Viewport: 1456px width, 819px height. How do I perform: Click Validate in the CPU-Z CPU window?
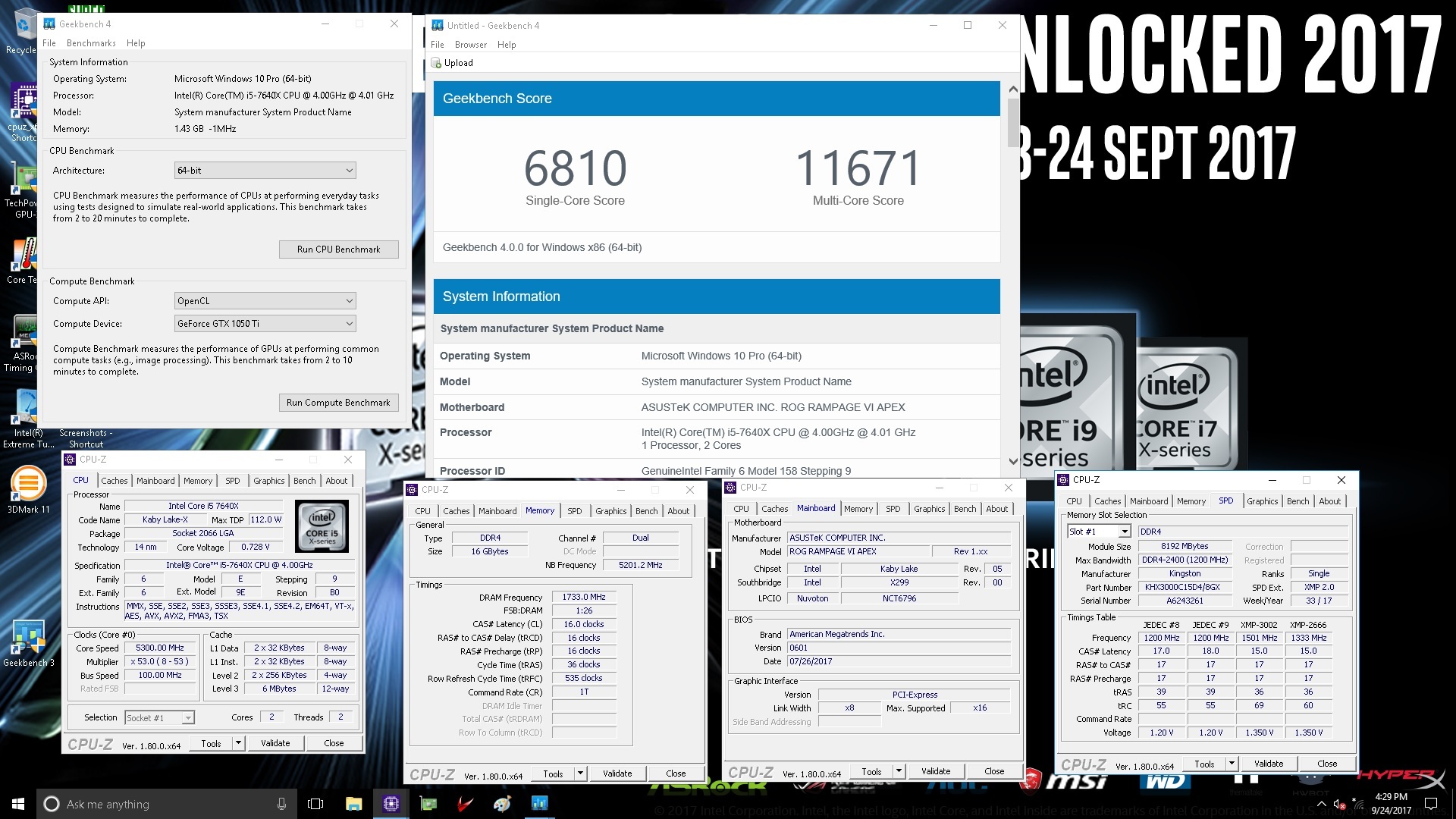(x=275, y=743)
